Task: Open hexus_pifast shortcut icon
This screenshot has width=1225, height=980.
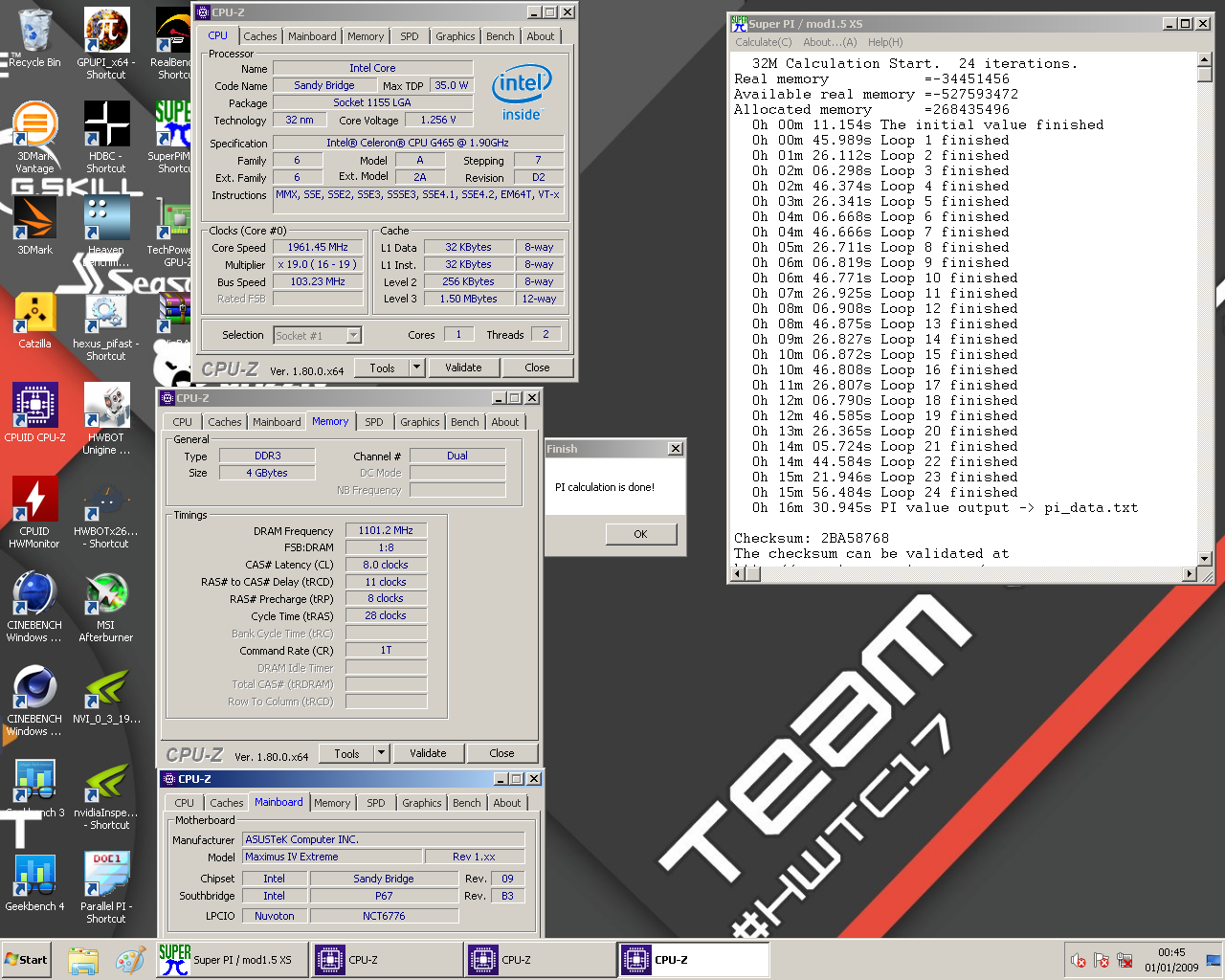Action: click(x=105, y=324)
